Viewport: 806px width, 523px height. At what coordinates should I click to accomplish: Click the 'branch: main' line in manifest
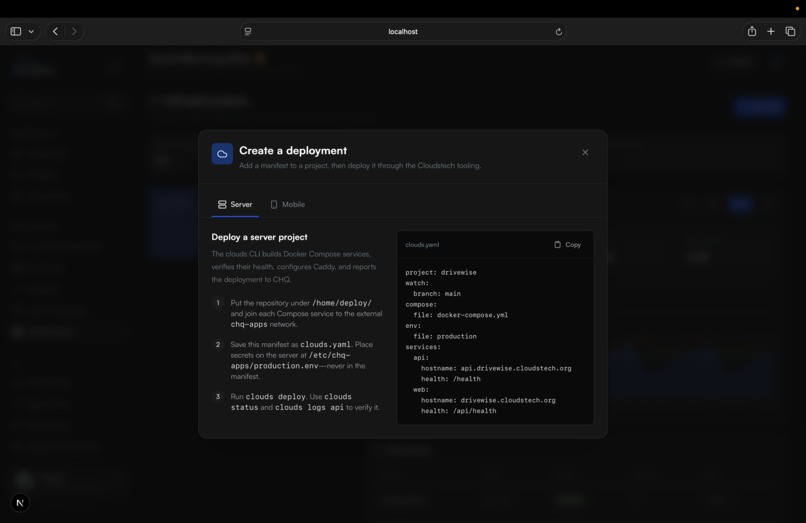(x=437, y=294)
